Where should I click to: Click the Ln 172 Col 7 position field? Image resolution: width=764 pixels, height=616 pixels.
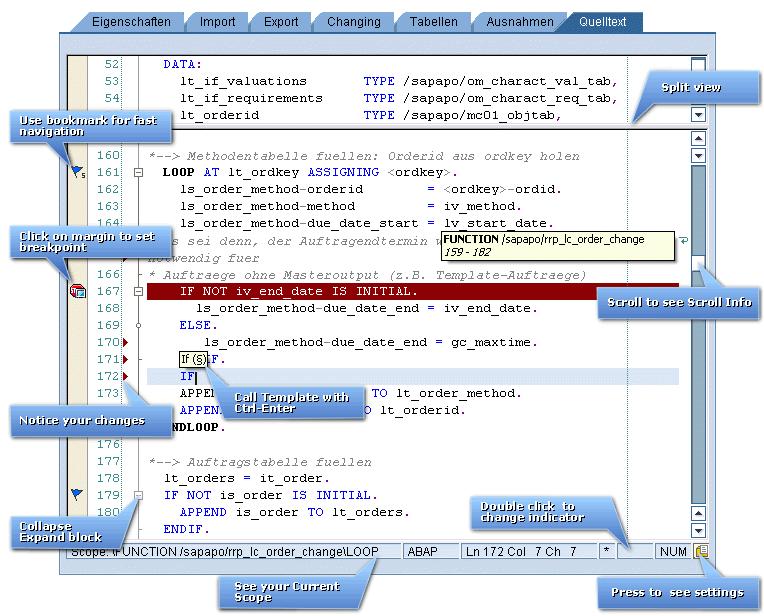pyautogui.click(x=529, y=552)
